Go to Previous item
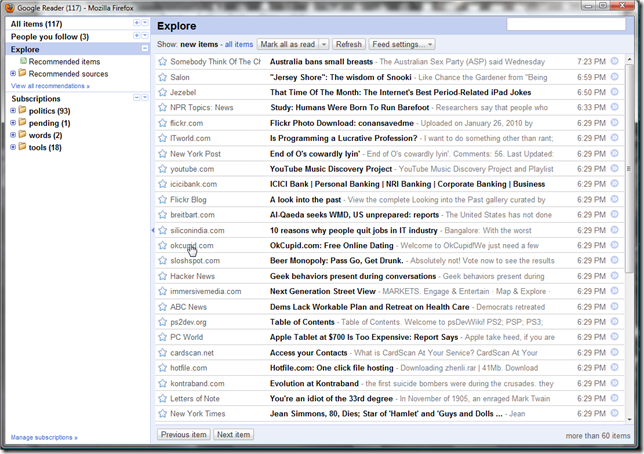This screenshot has height=454, width=644. pyautogui.click(x=184, y=434)
